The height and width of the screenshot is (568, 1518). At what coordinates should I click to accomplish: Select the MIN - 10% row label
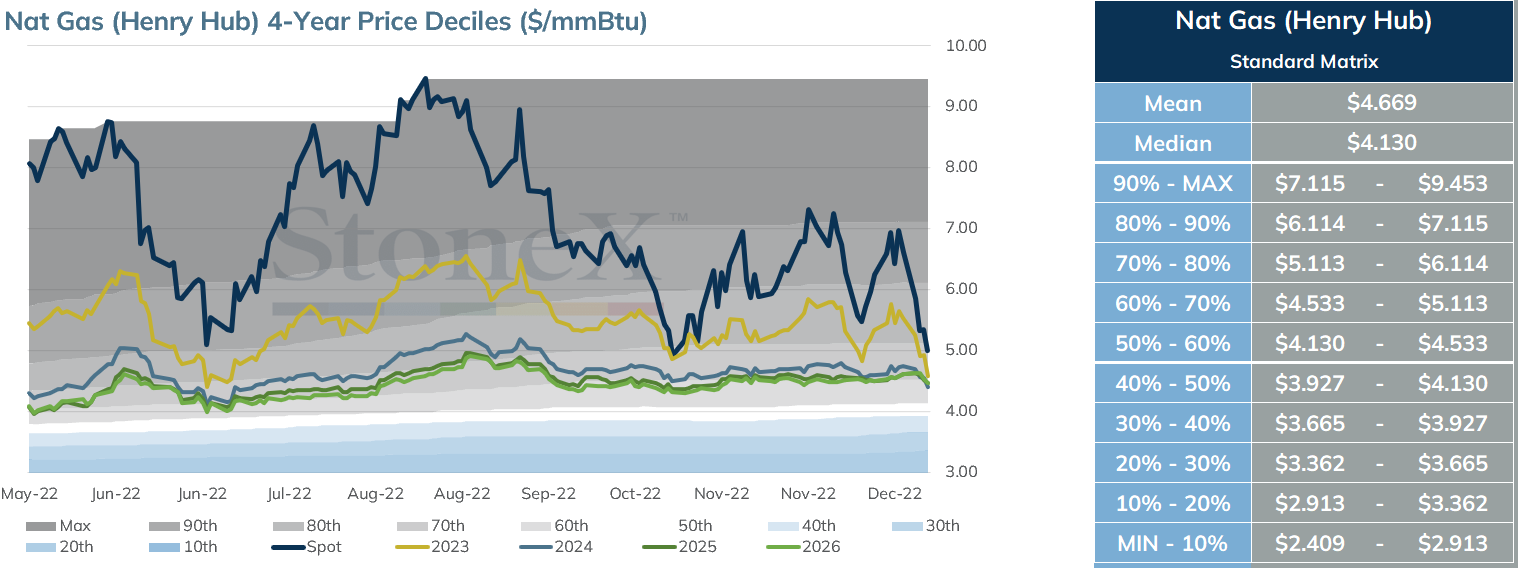[1173, 543]
